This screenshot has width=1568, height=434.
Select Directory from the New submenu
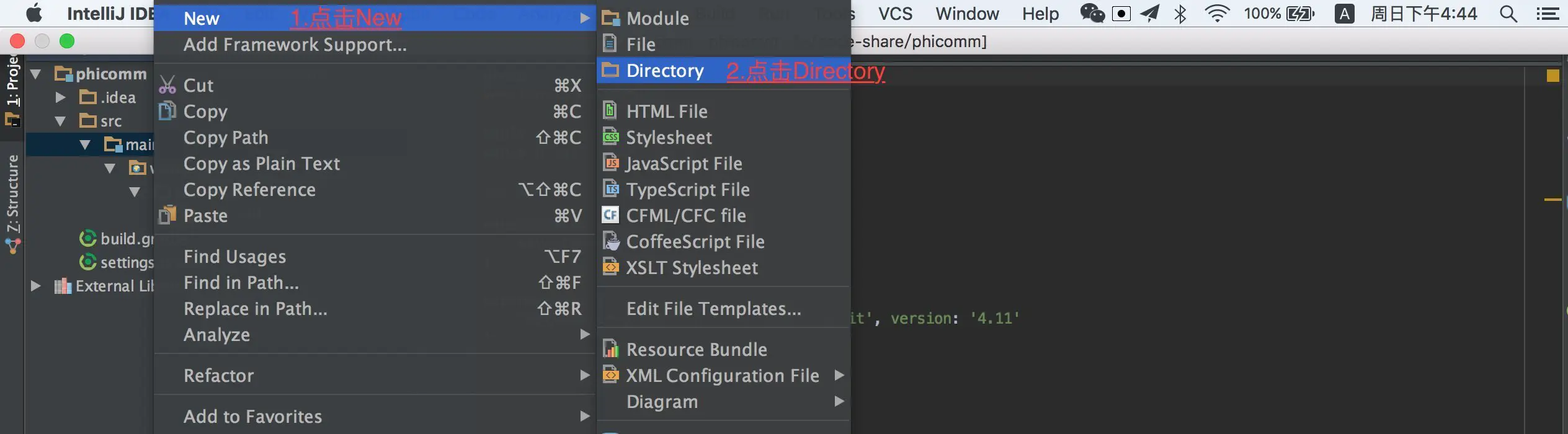[665, 71]
